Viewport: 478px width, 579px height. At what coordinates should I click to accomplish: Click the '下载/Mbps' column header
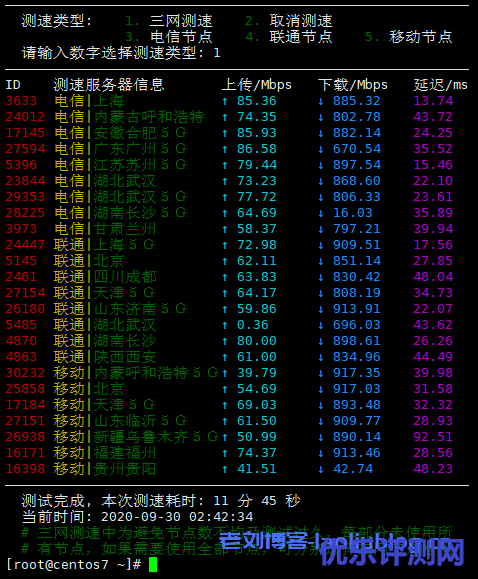[x=353, y=85]
